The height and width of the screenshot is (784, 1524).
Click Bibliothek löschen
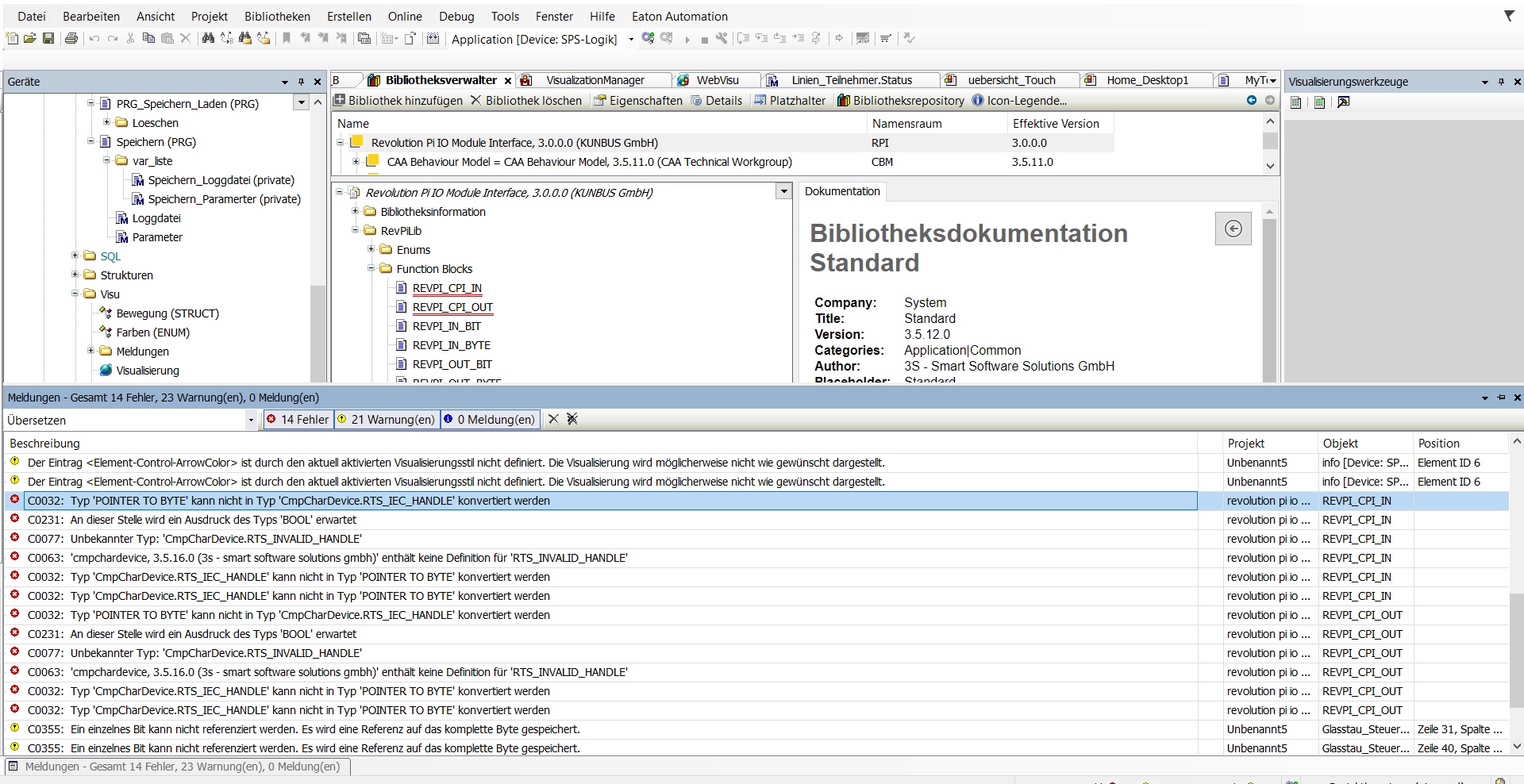pyautogui.click(x=525, y=101)
